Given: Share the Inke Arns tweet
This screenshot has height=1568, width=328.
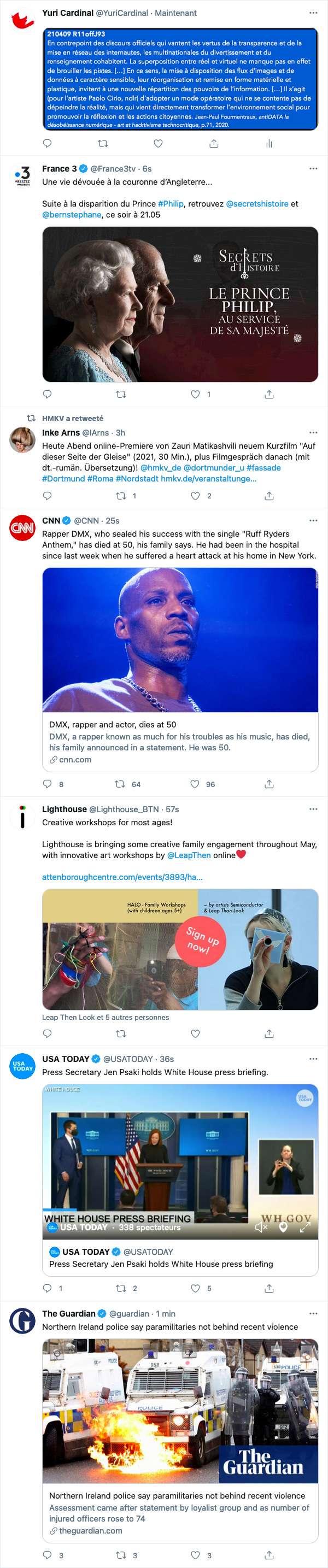Looking at the screenshot, I should [269, 496].
